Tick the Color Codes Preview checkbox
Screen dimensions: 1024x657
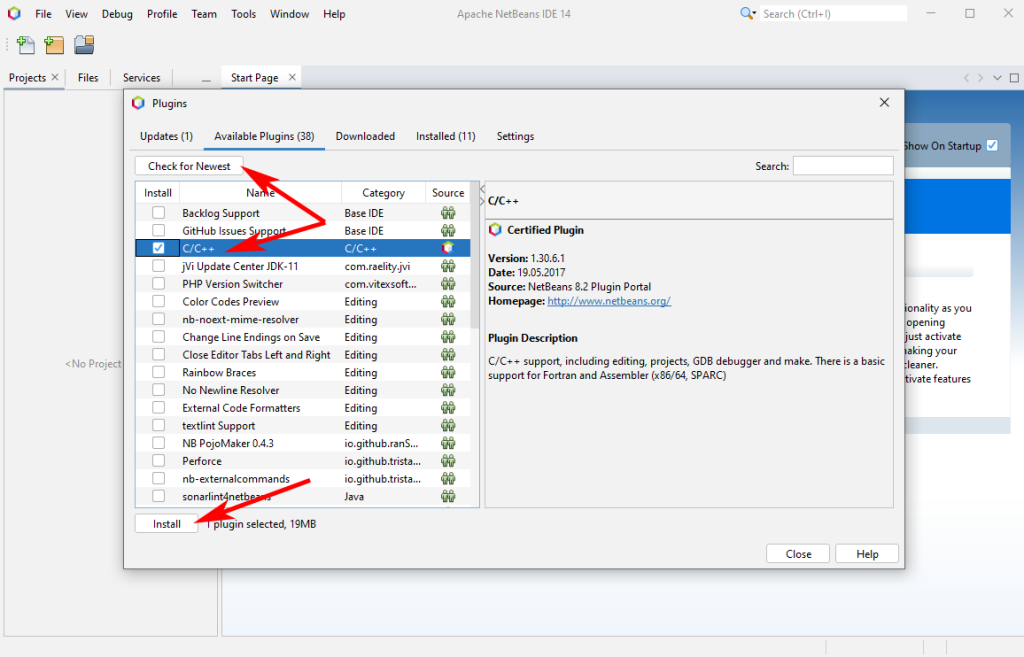(159, 301)
